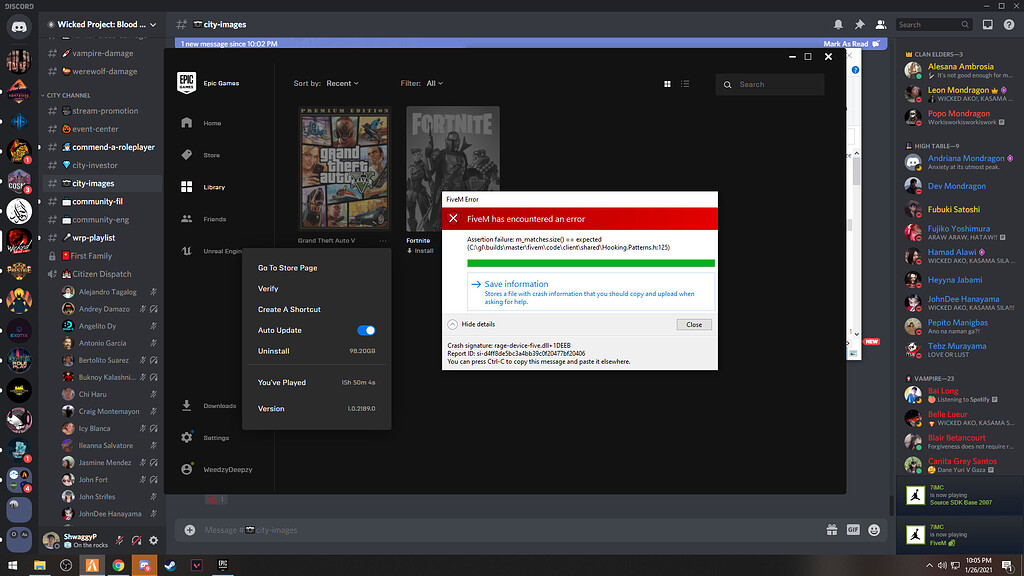The height and width of the screenshot is (576, 1024).
Task: Open WeedzyDeepzy profile icon
Action: (187, 469)
